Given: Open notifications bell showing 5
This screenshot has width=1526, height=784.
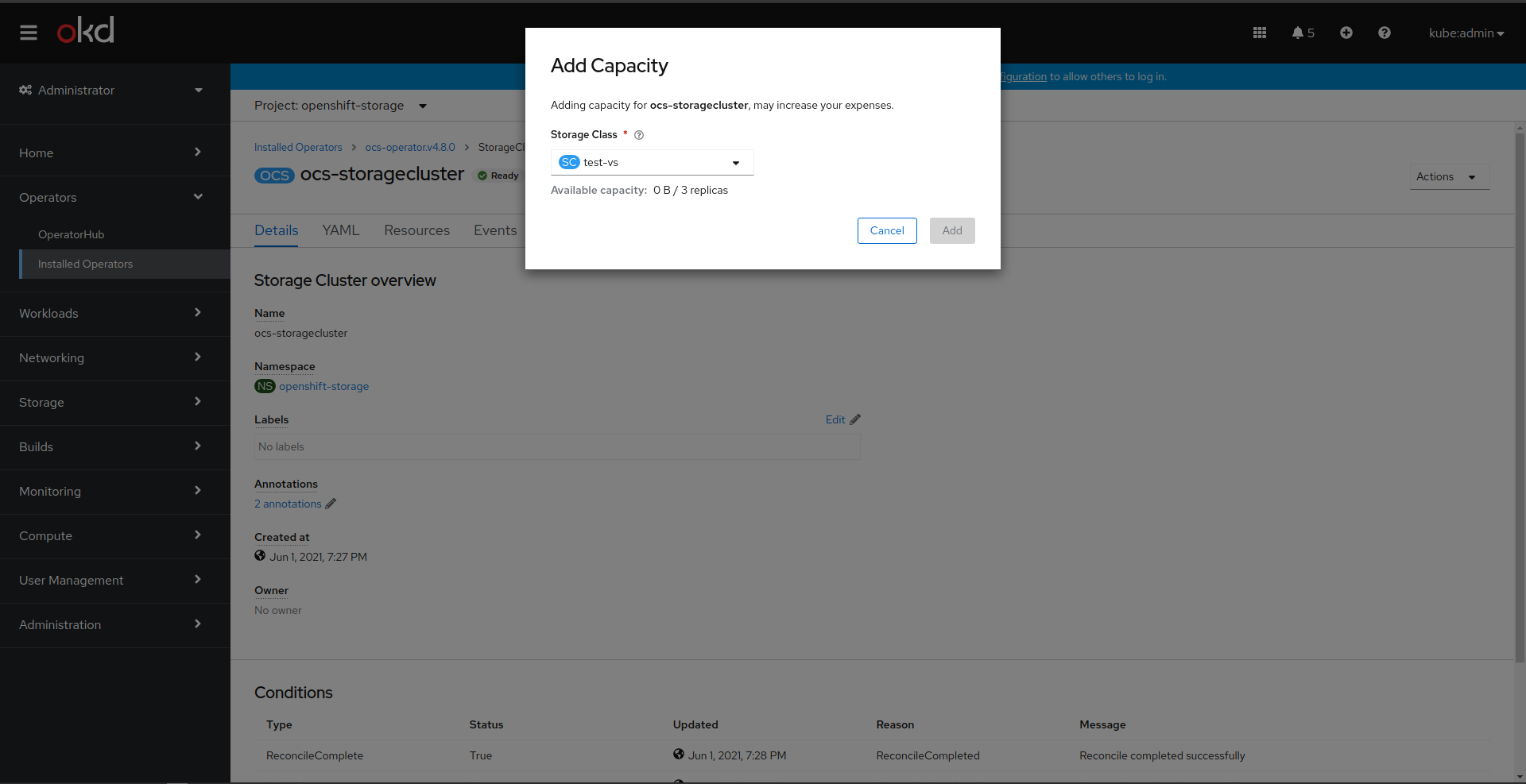Looking at the screenshot, I should pyautogui.click(x=1303, y=33).
